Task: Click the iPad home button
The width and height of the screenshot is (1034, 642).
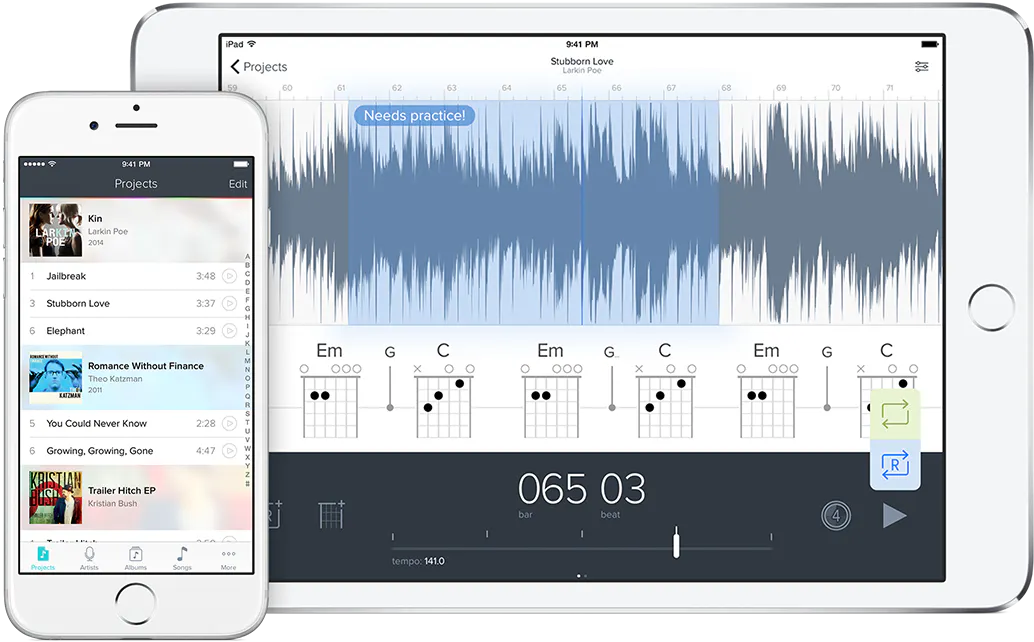Action: coord(991,308)
